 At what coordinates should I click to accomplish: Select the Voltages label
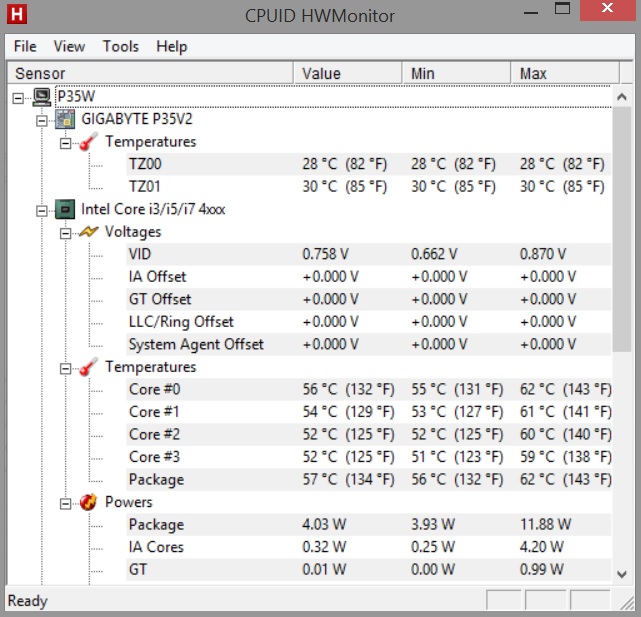pos(133,232)
